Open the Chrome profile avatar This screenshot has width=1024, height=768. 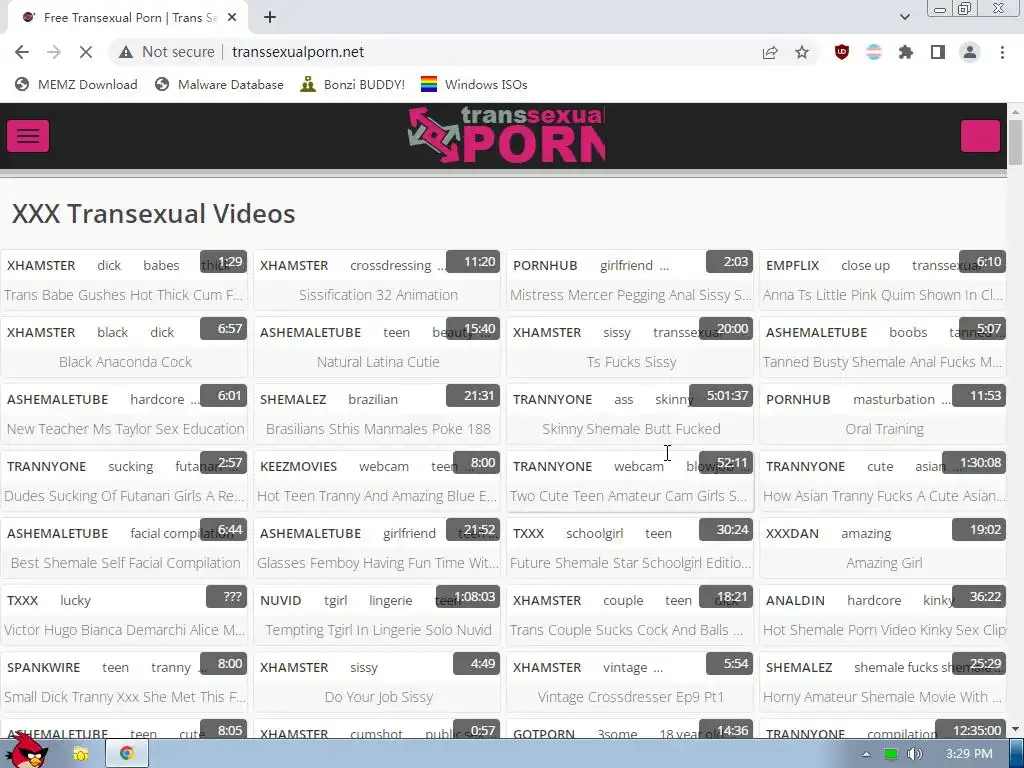pos(970,52)
